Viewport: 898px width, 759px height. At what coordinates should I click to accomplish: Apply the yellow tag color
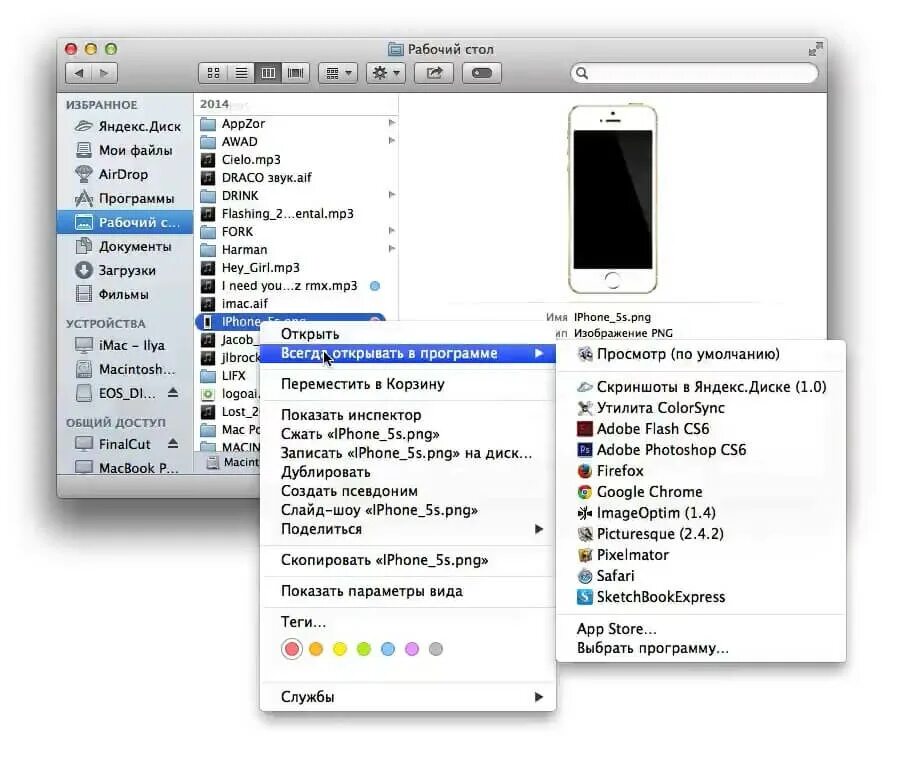340,649
